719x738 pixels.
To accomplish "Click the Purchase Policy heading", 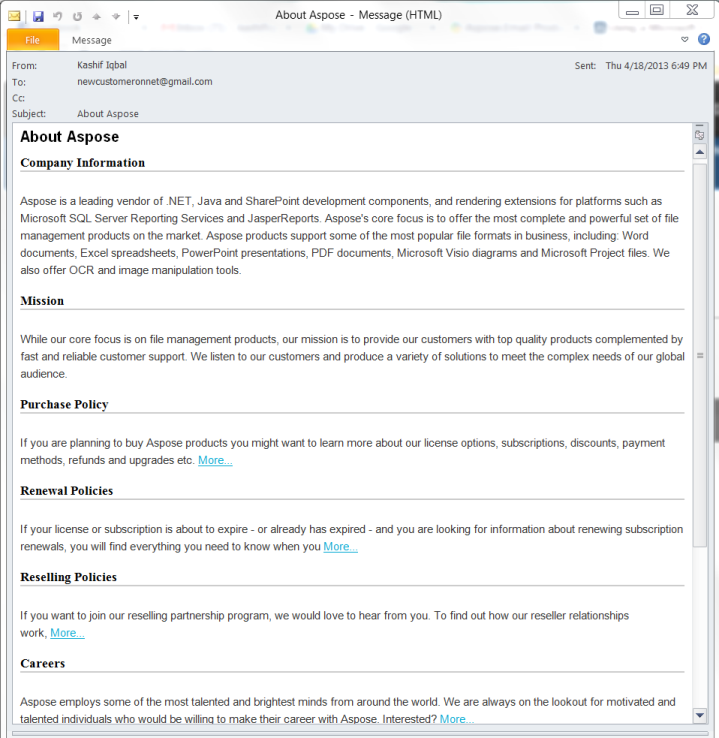I will point(64,404).
